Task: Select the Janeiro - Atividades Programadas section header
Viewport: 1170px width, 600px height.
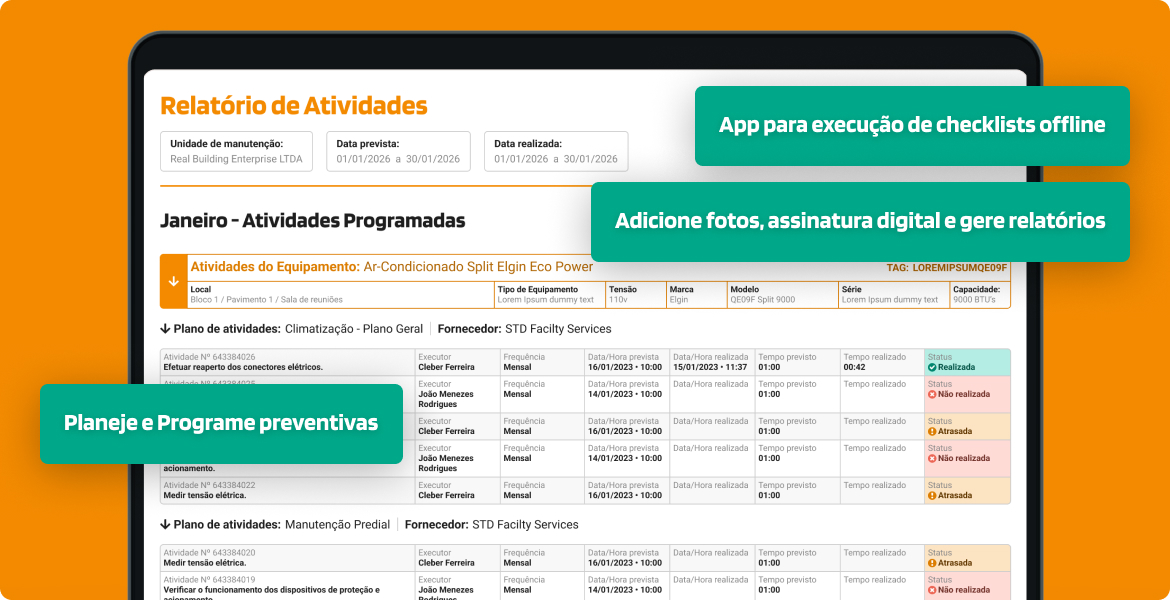Action: (x=313, y=221)
